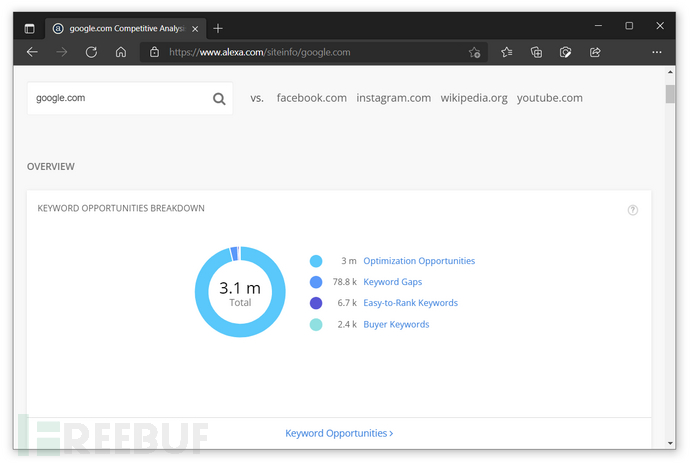Open Keyword Gaps link
690x463 pixels.
[393, 282]
